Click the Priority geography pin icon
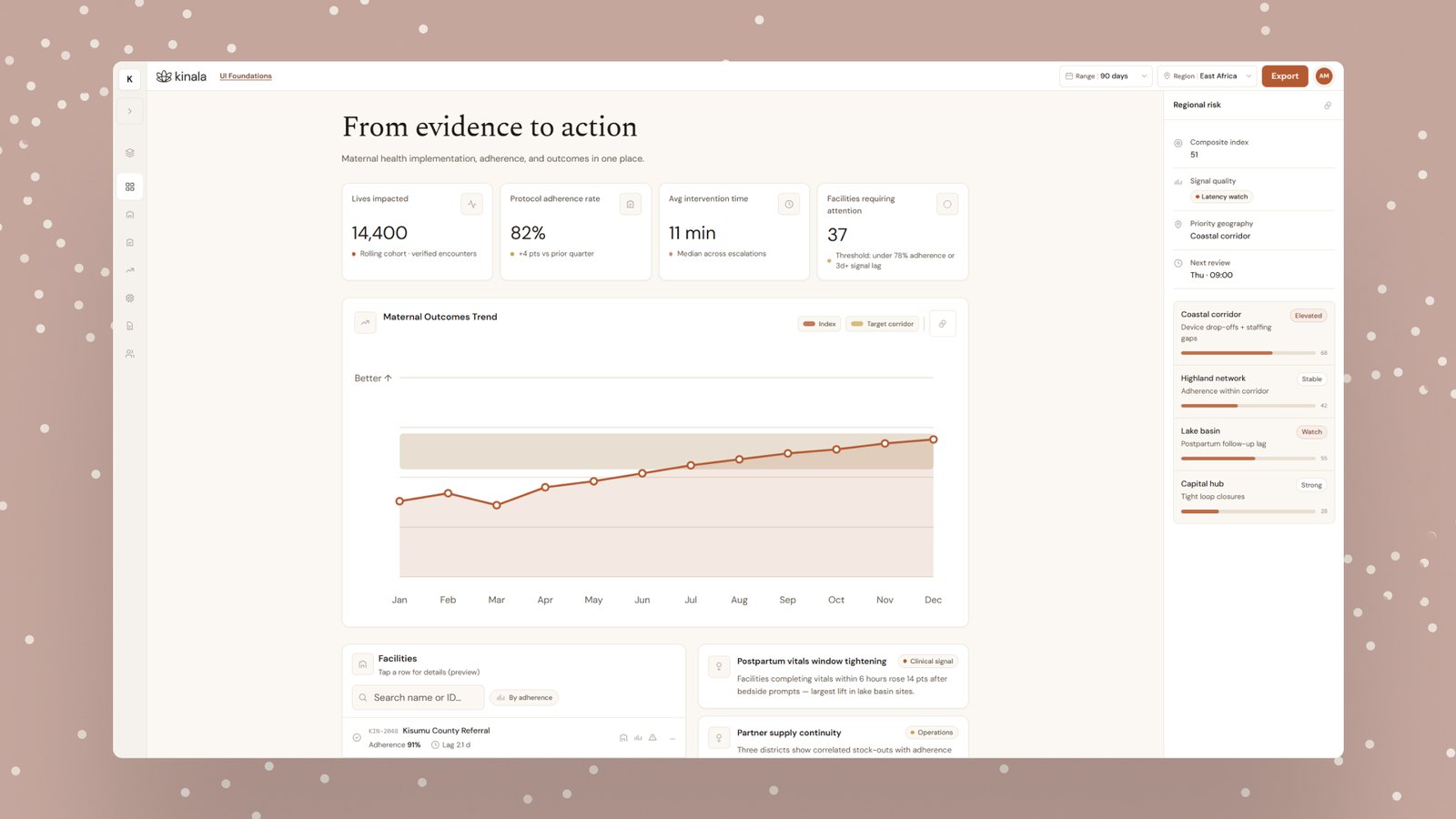 click(1178, 224)
